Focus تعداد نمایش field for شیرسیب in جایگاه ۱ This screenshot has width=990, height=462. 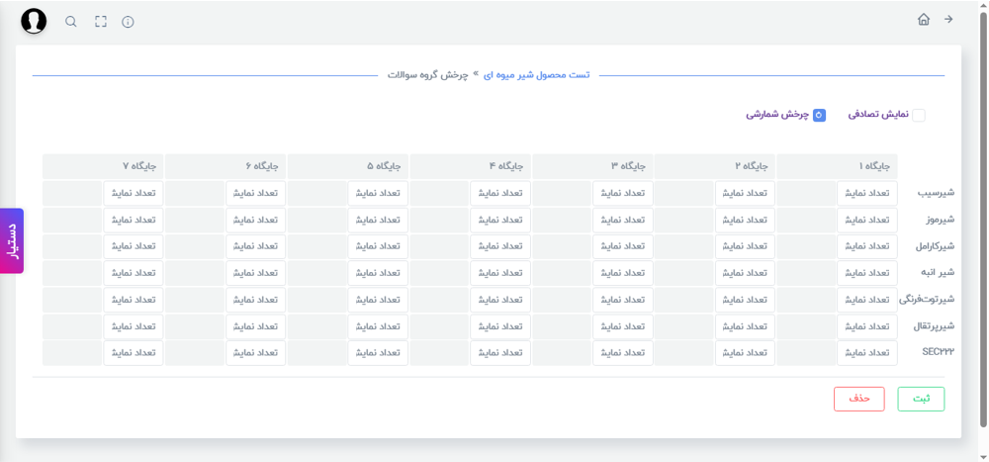868,193
